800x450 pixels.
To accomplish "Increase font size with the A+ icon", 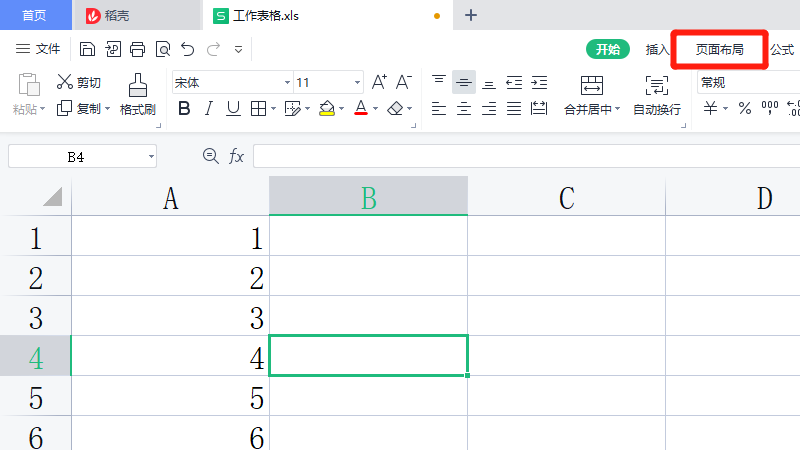I will [379, 82].
